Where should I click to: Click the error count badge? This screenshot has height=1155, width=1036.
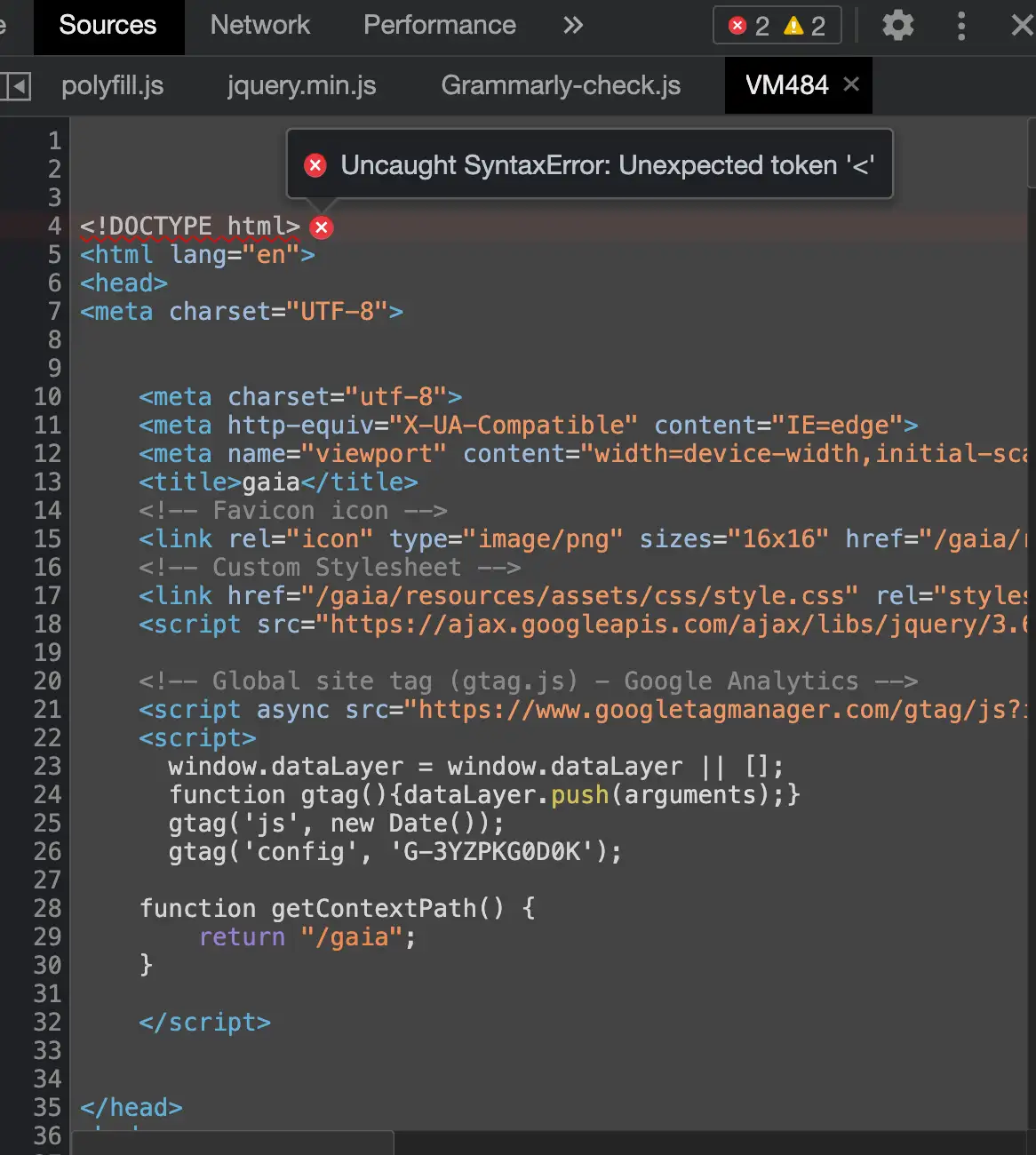click(749, 26)
